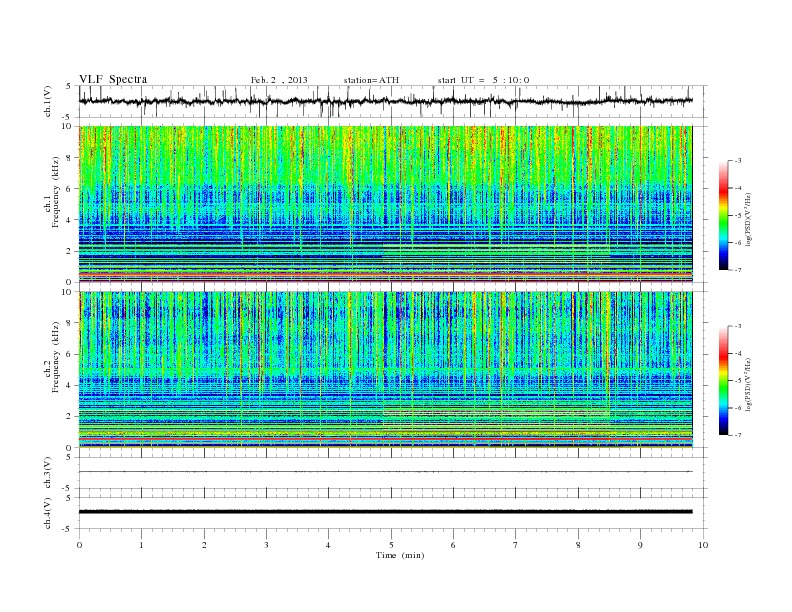Click the "-3" tick on ch.2 color bar

click(737, 326)
